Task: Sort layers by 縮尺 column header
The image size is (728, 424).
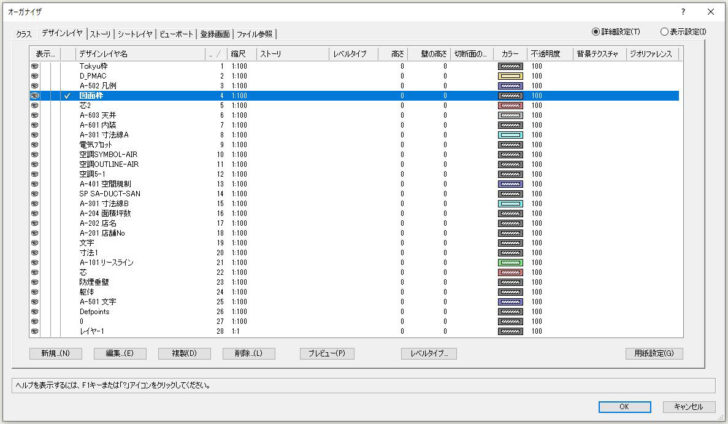Action: click(x=240, y=52)
